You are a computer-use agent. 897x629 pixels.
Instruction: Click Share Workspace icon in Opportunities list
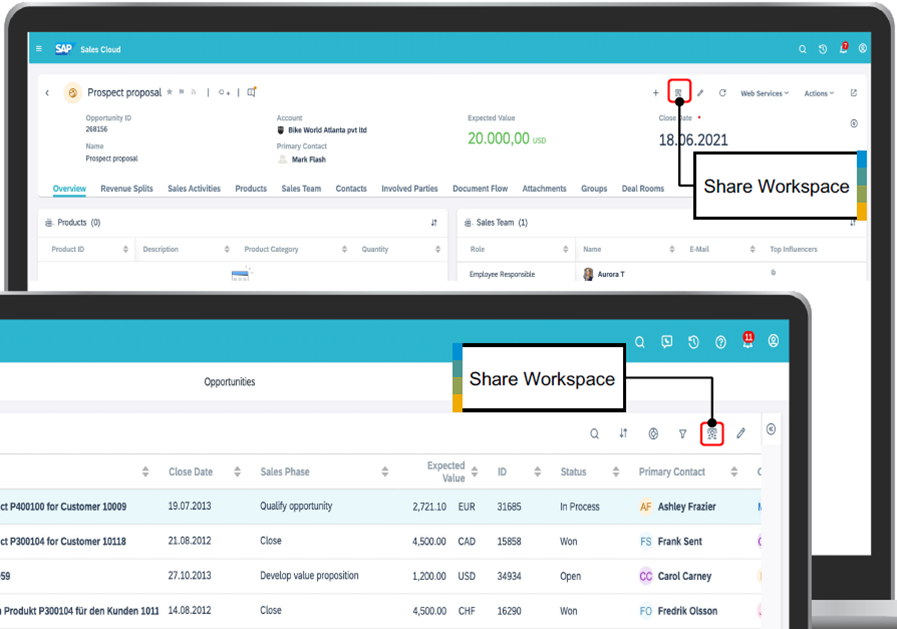712,434
